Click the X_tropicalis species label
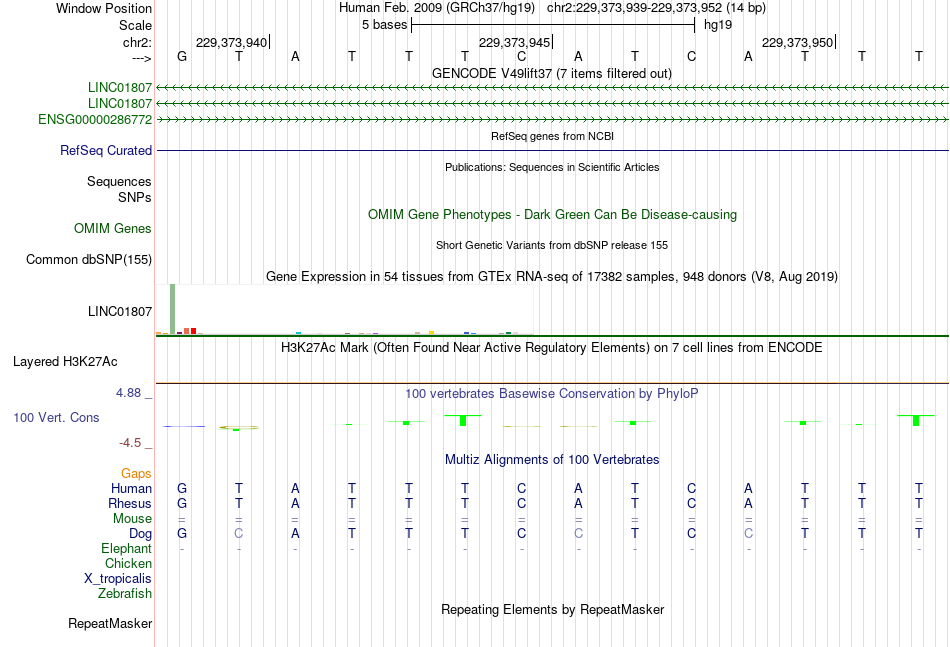This screenshot has height=647, width=950. point(118,579)
